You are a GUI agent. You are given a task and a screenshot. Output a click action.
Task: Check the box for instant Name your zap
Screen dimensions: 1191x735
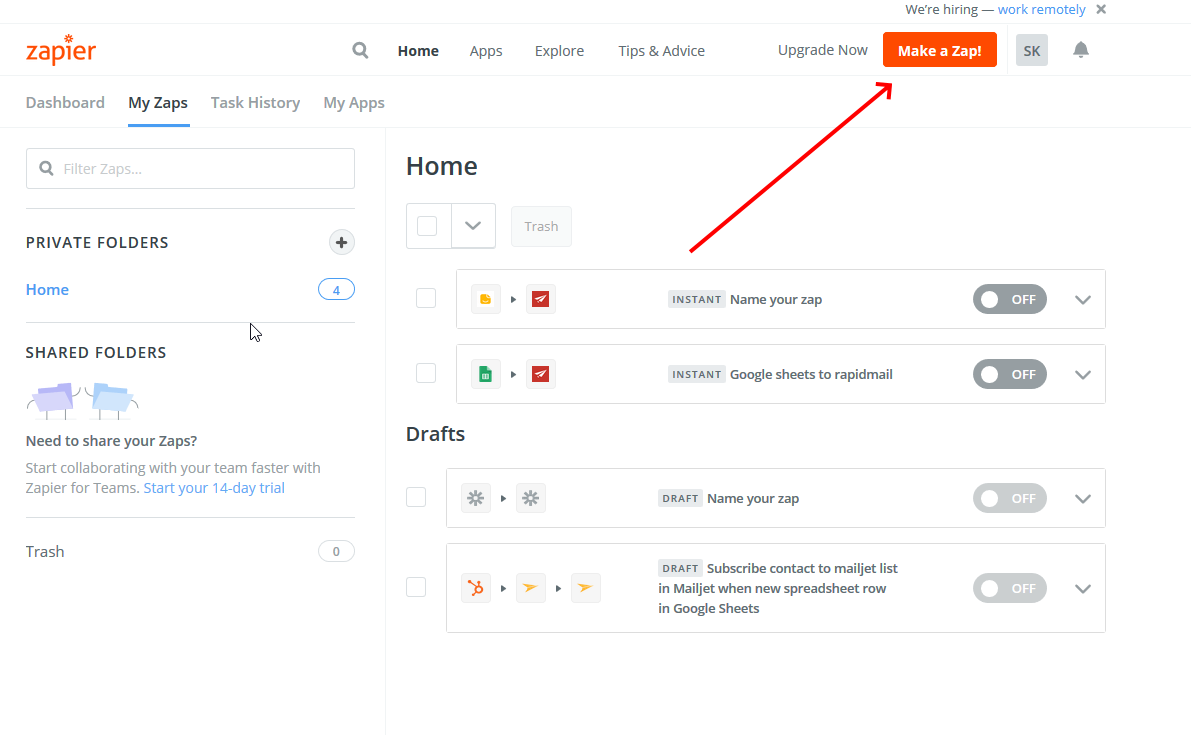click(x=426, y=298)
